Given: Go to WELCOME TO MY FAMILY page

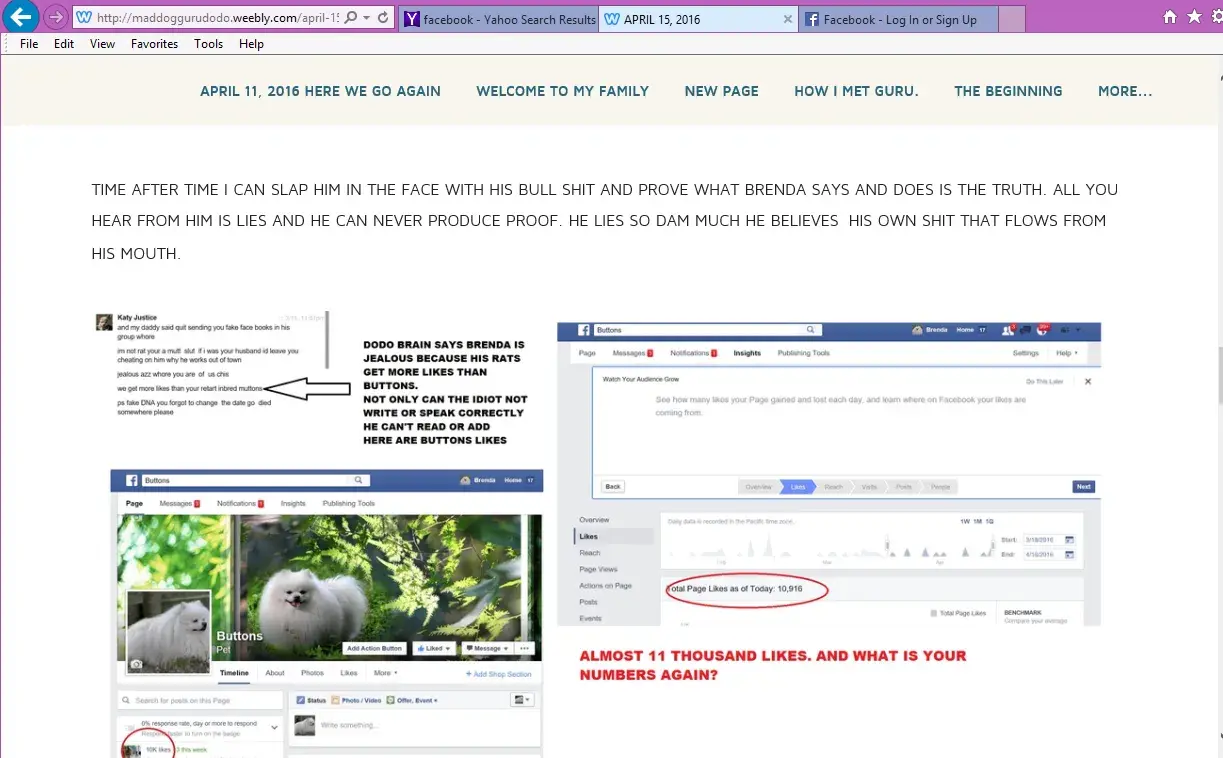Looking at the screenshot, I should click(x=562, y=91).
